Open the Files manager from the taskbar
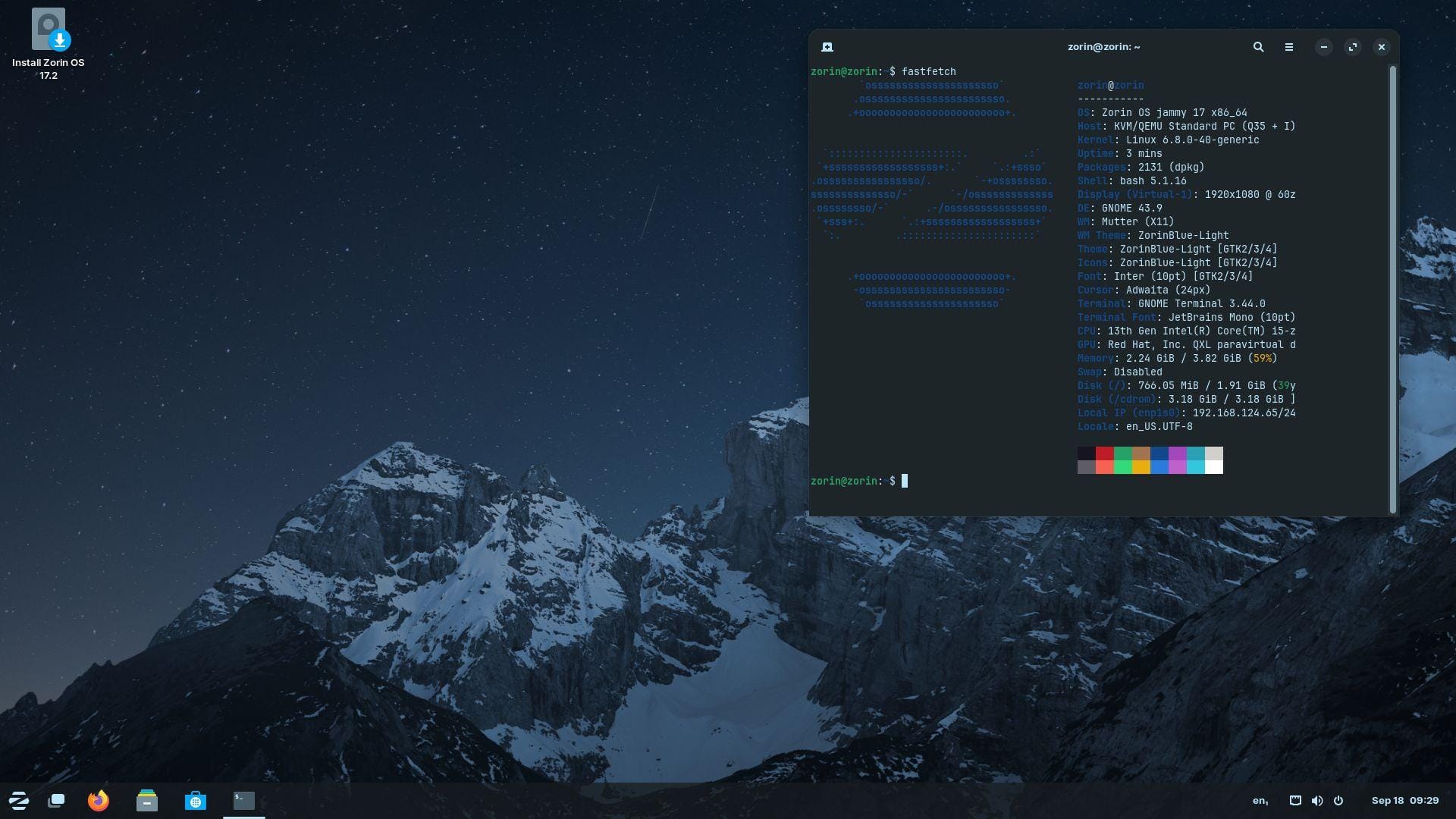This screenshot has width=1456, height=819. click(x=147, y=800)
